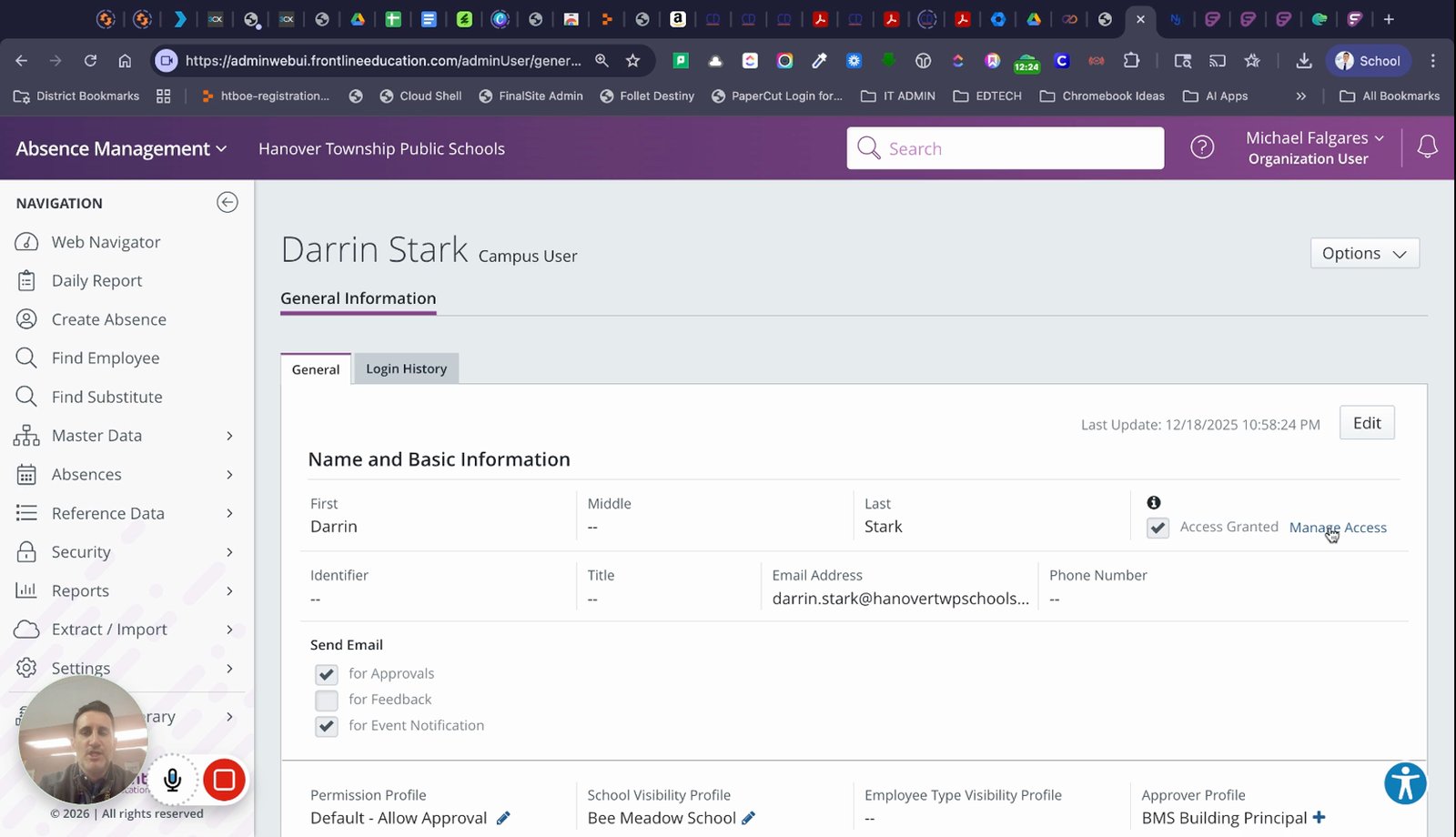Viewport: 1456px width, 837px height.
Task: Click the accessibility widget icon
Action: click(x=1405, y=783)
